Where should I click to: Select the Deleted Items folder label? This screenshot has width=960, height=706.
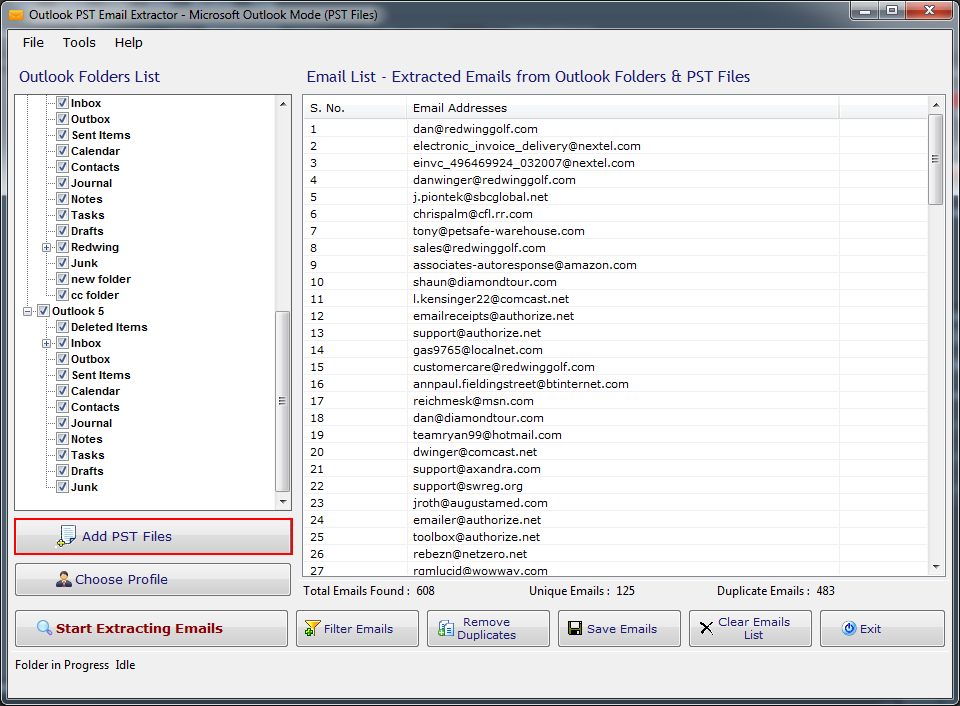tap(109, 327)
